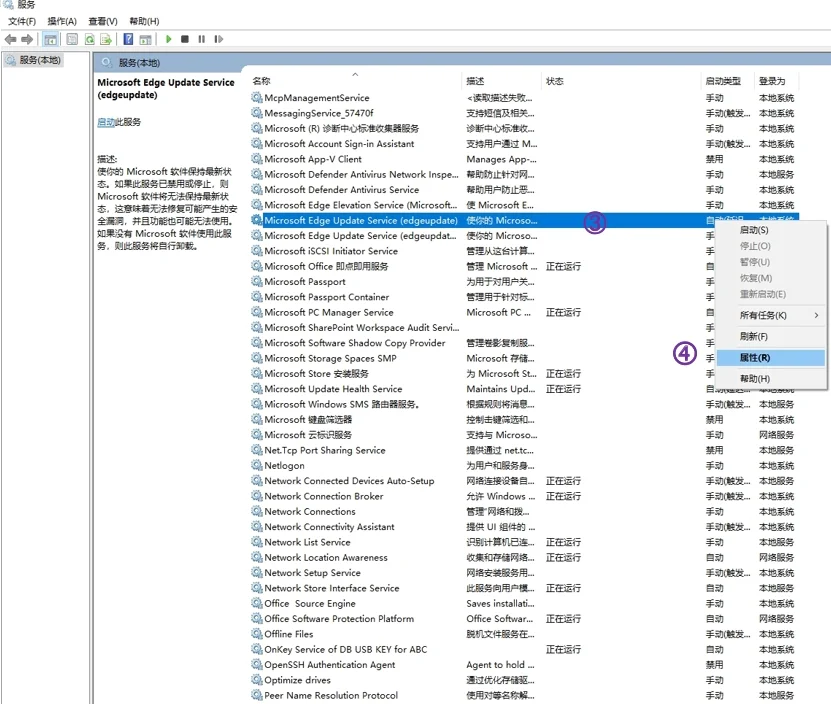This screenshot has height=704, width=831.
Task: Go forward with the toolbar Forward arrow
Action: pos(27,39)
